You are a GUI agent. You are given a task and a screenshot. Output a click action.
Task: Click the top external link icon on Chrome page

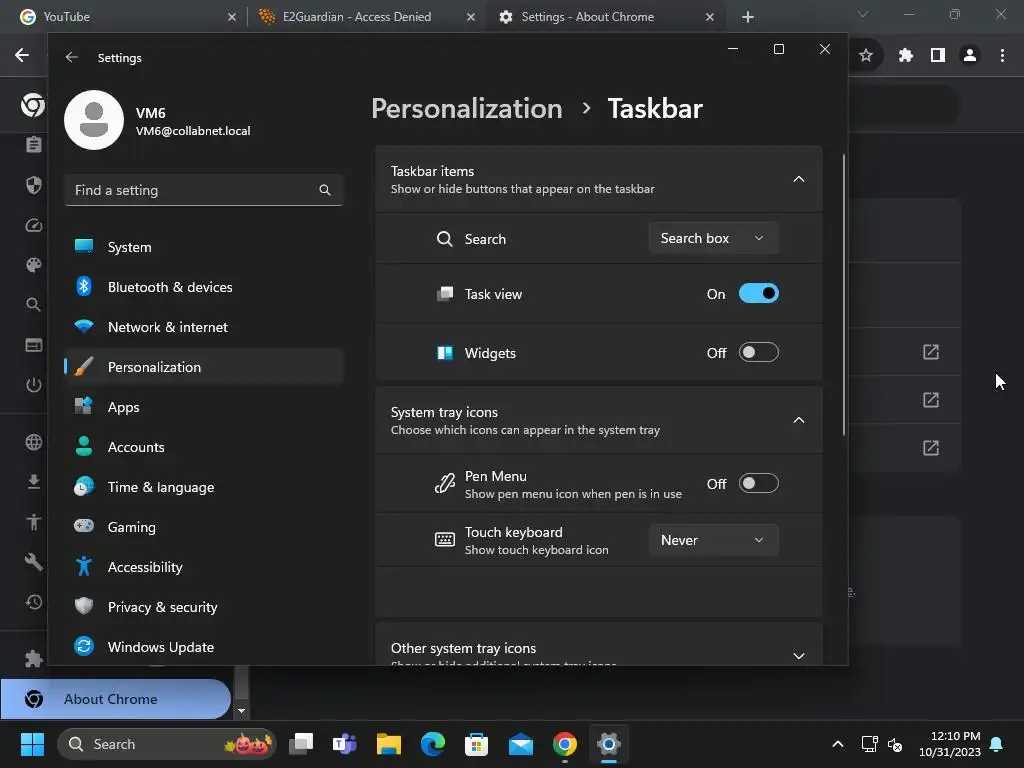point(931,352)
